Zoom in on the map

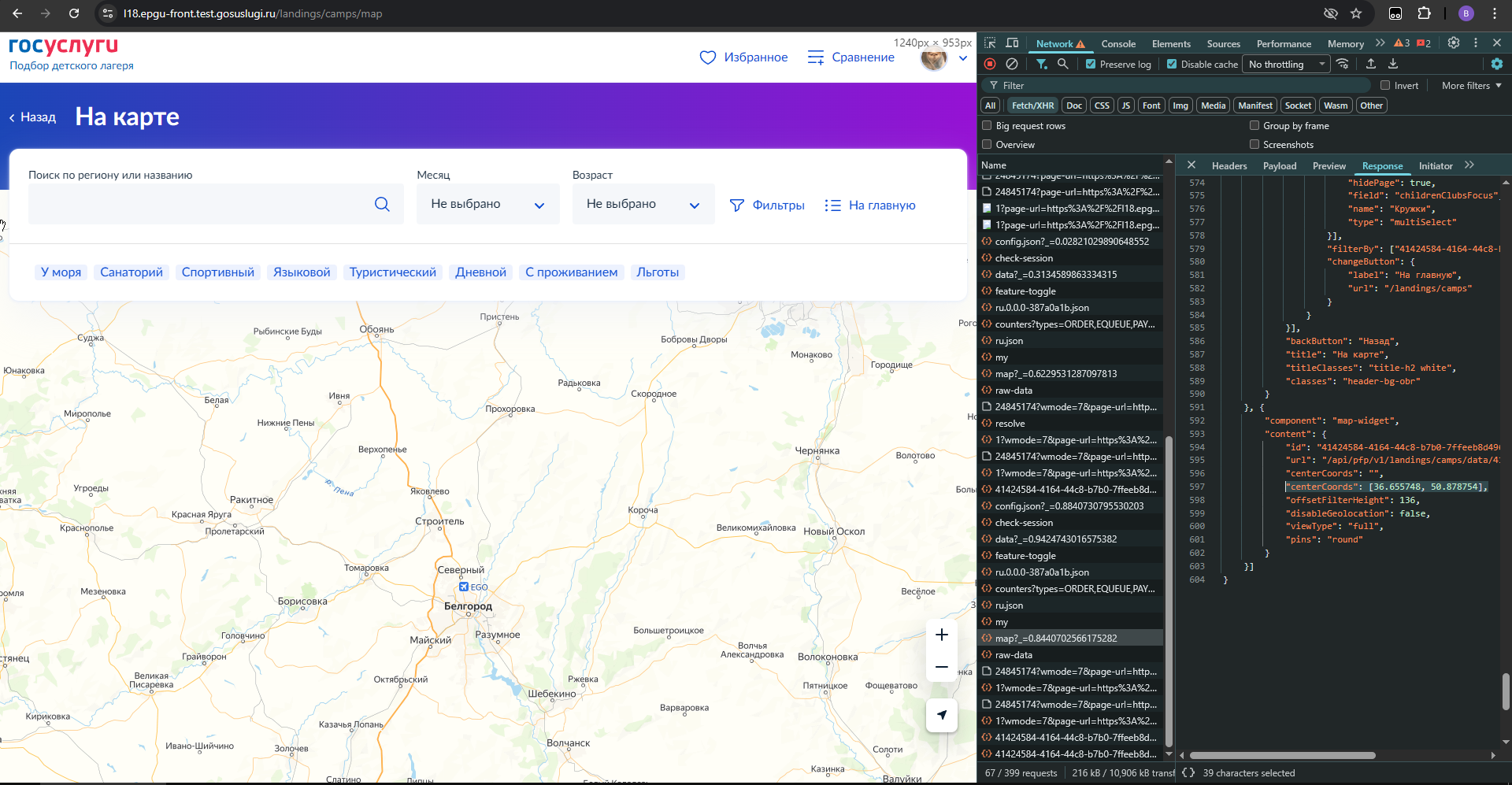941,635
